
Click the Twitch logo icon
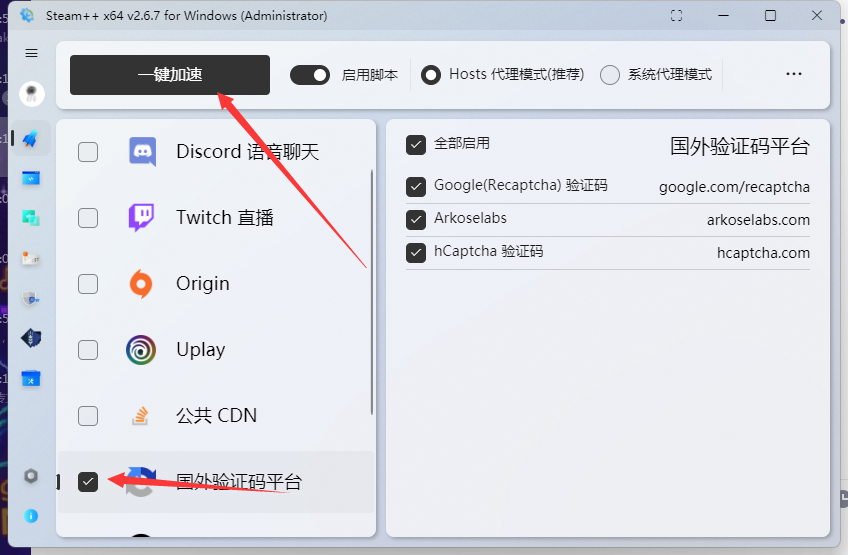coord(141,218)
